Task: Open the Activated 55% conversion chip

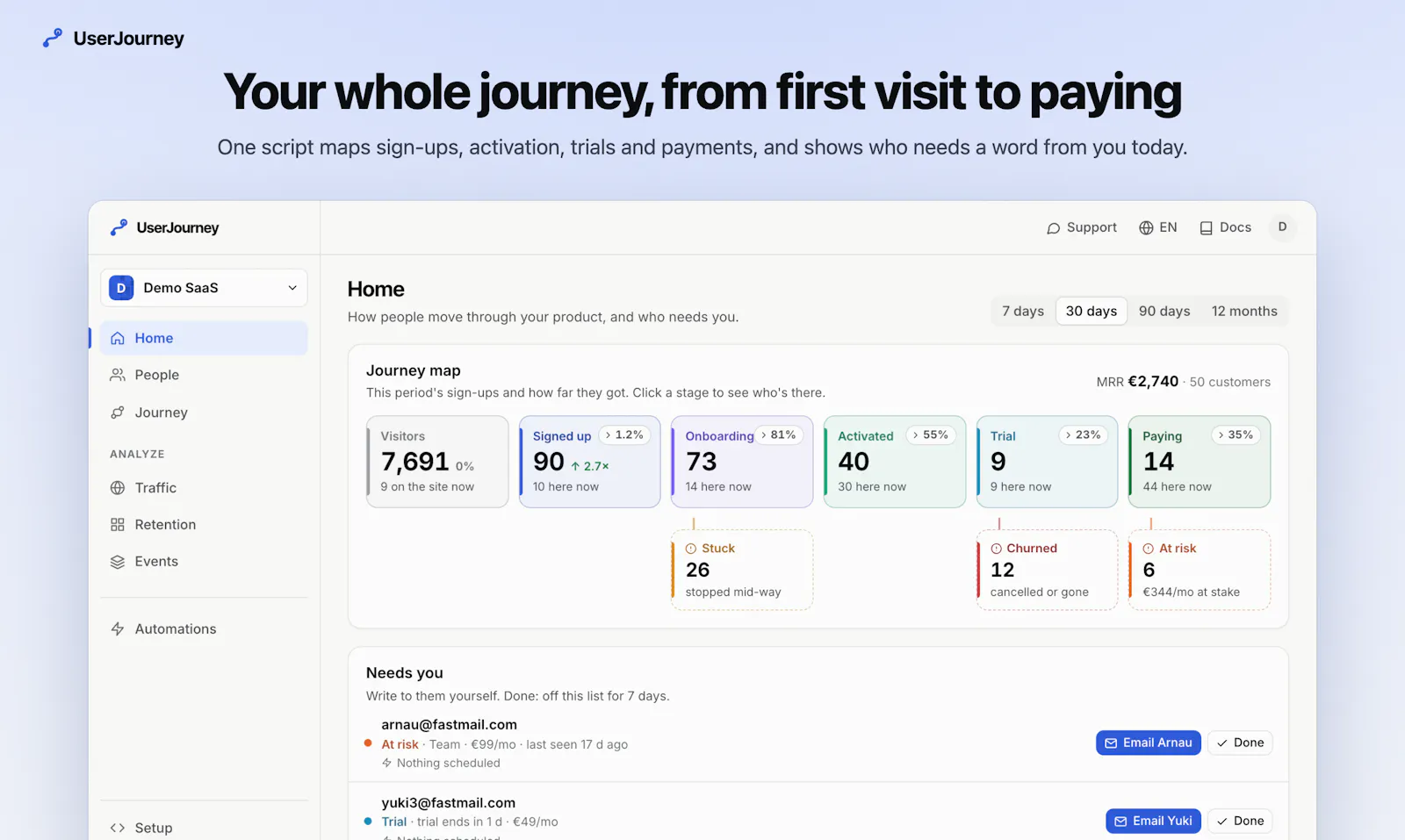Action: (x=931, y=435)
